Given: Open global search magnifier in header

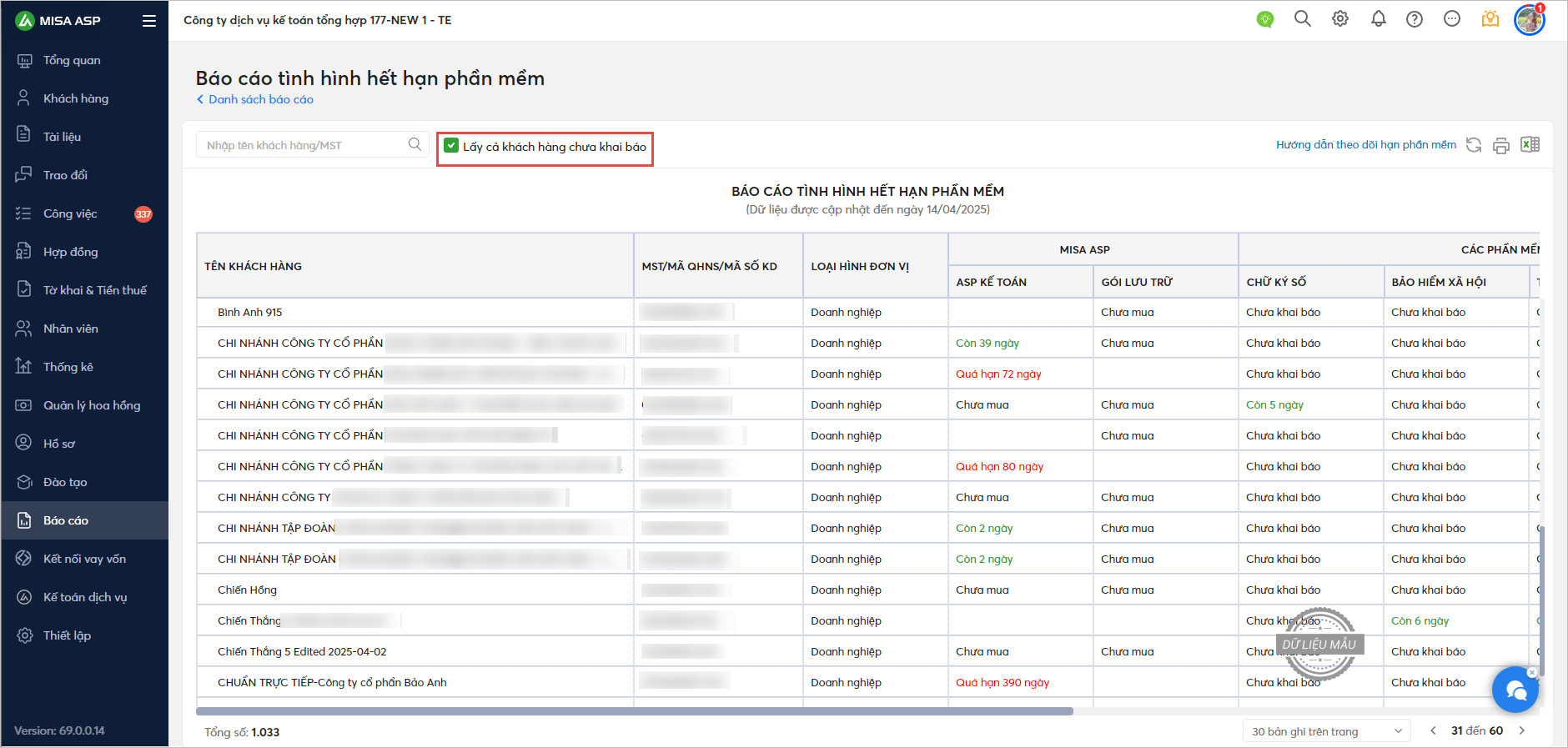Looking at the screenshot, I should [x=1302, y=18].
